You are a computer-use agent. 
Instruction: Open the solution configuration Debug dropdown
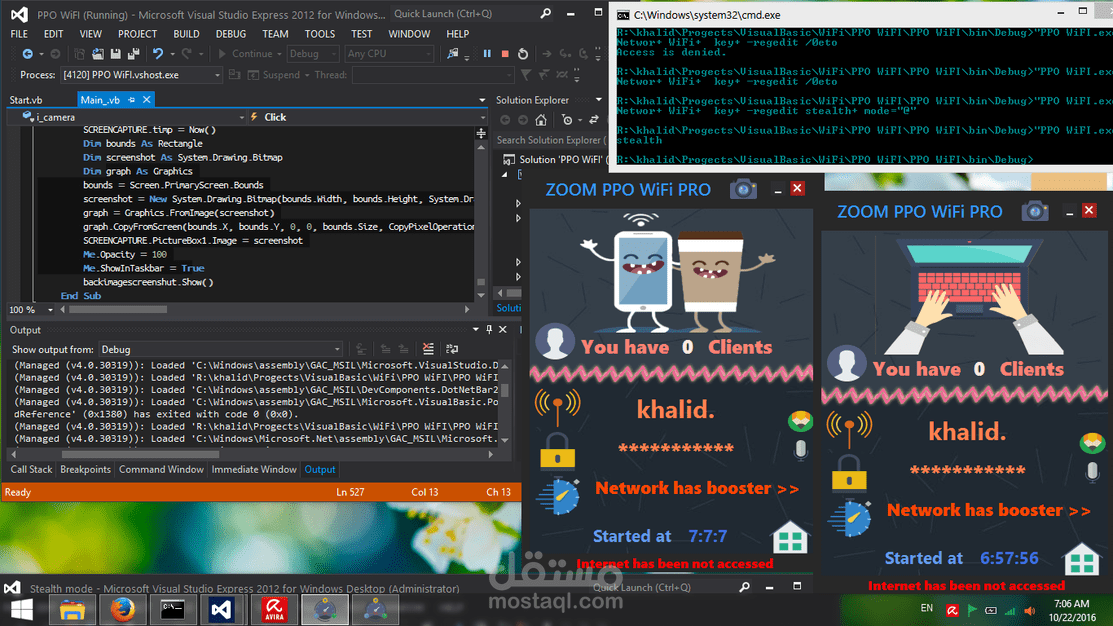pyautogui.click(x=312, y=54)
